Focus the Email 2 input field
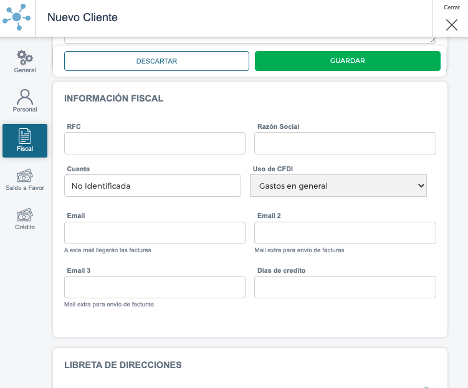468x388 pixels. click(345, 233)
